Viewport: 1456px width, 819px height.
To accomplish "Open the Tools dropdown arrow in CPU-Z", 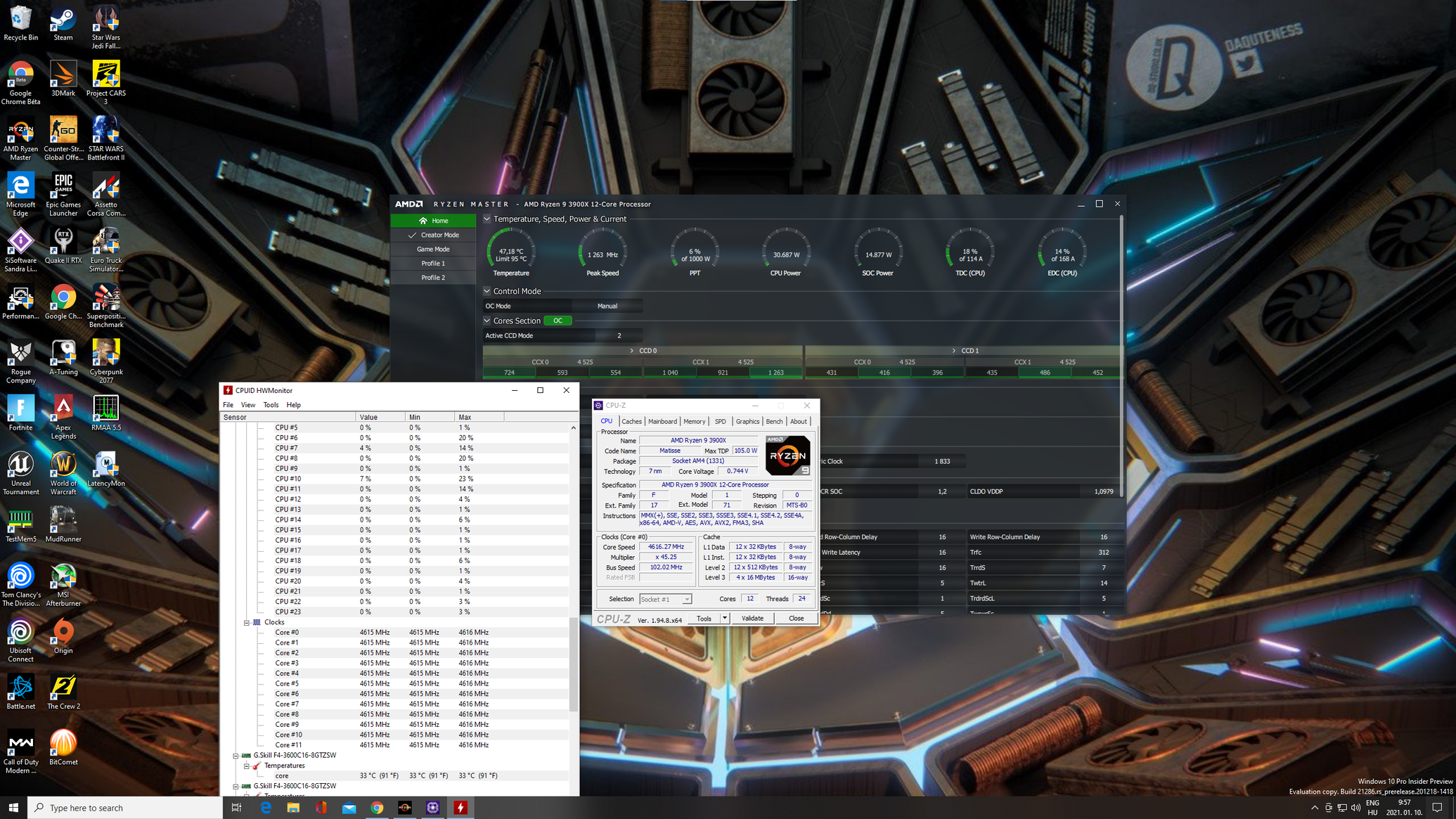I will coord(724,618).
